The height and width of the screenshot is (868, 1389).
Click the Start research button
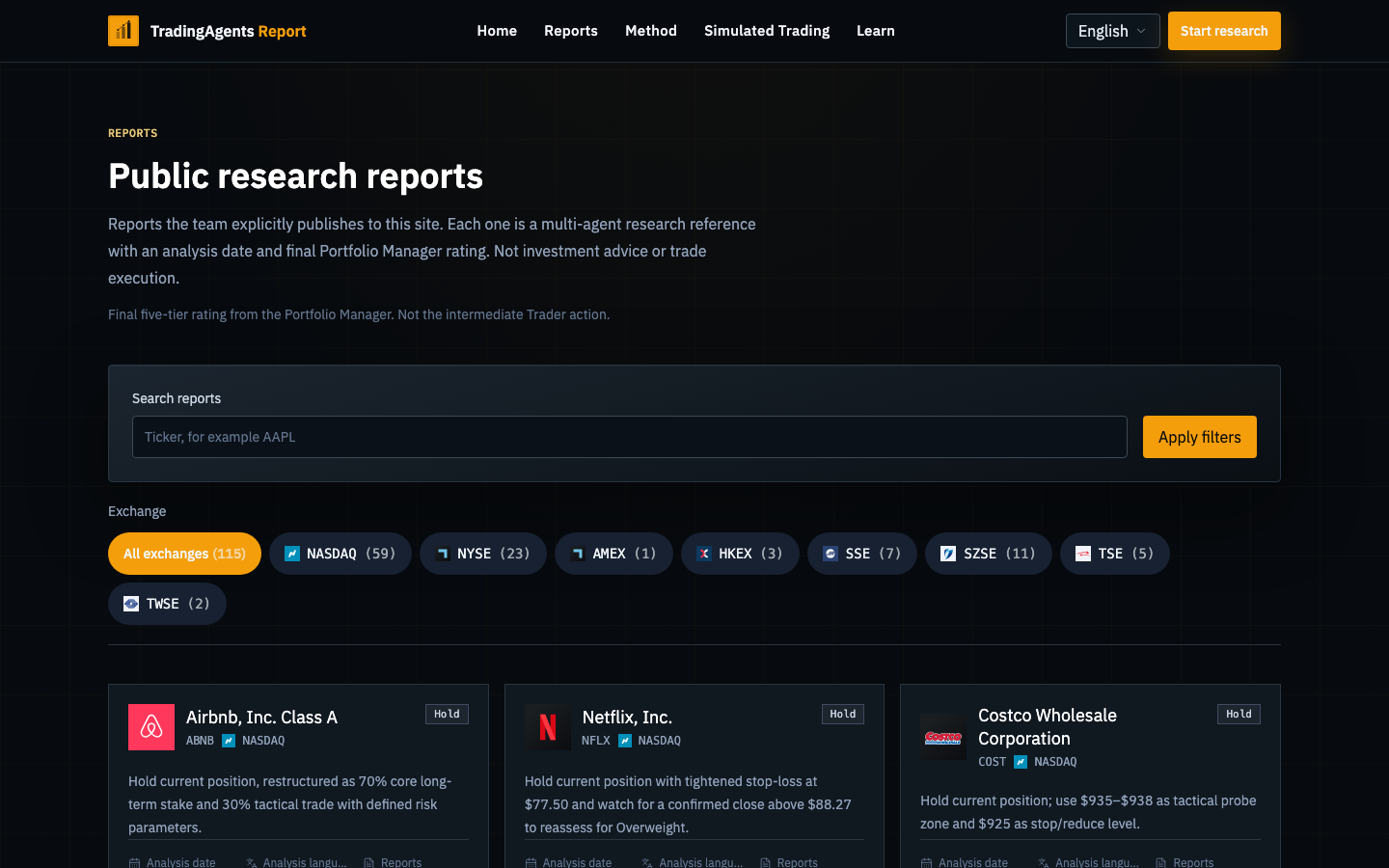tap(1224, 31)
